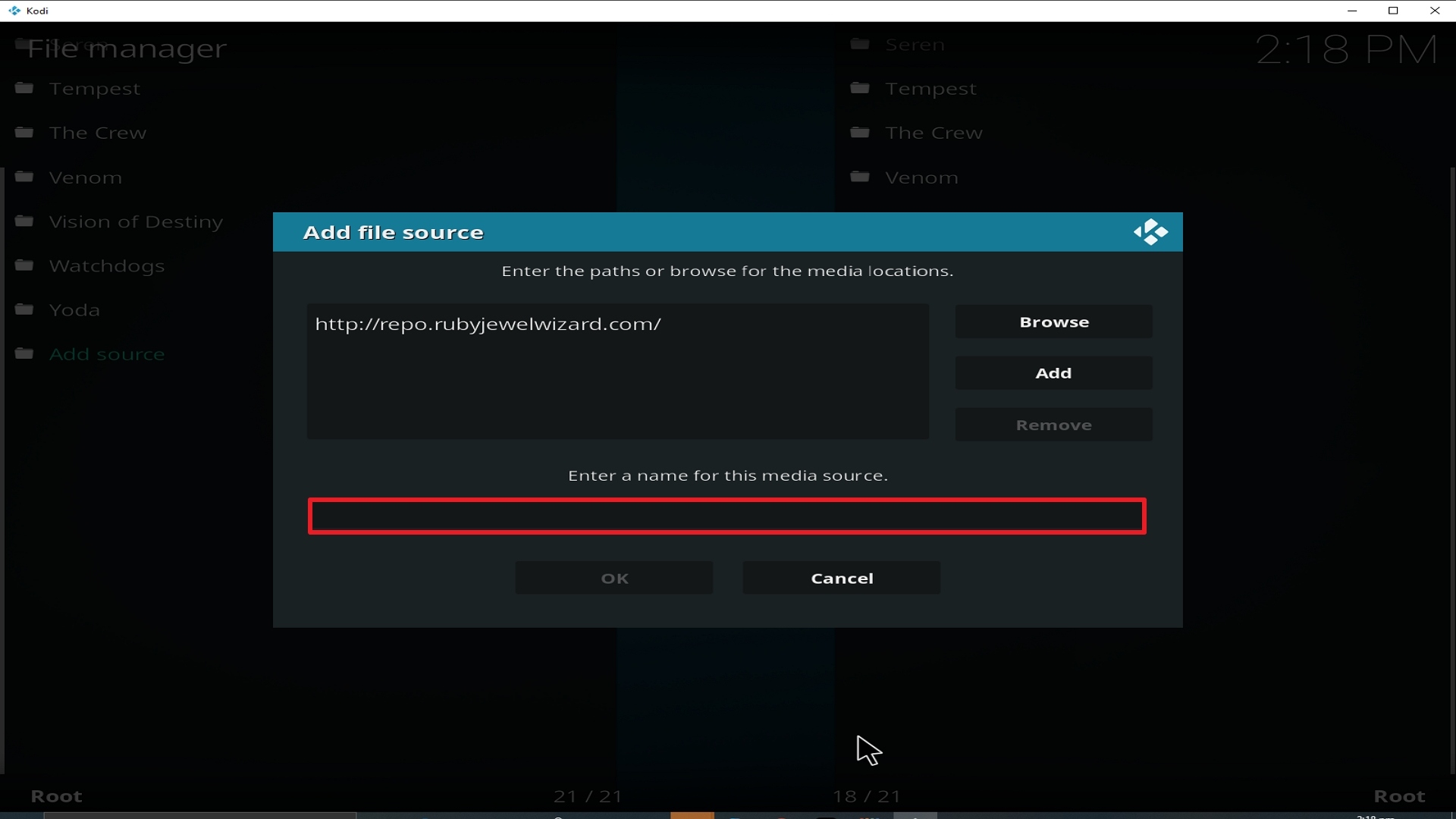Click the 2:18 PM clock display
The width and height of the screenshot is (1456, 819).
[x=1347, y=50]
